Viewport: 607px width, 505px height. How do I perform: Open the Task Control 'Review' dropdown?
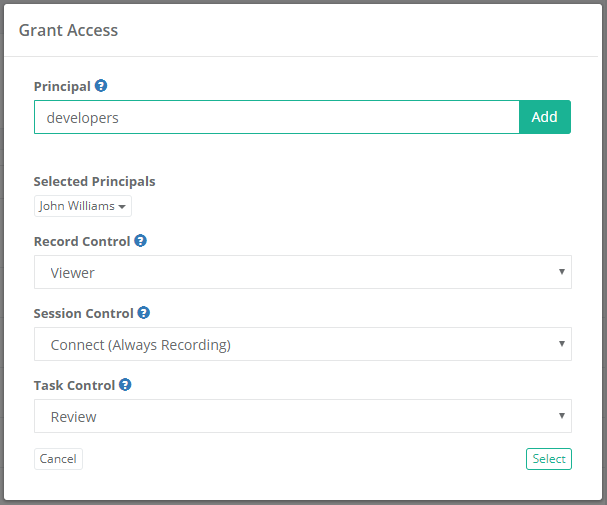pos(302,416)
